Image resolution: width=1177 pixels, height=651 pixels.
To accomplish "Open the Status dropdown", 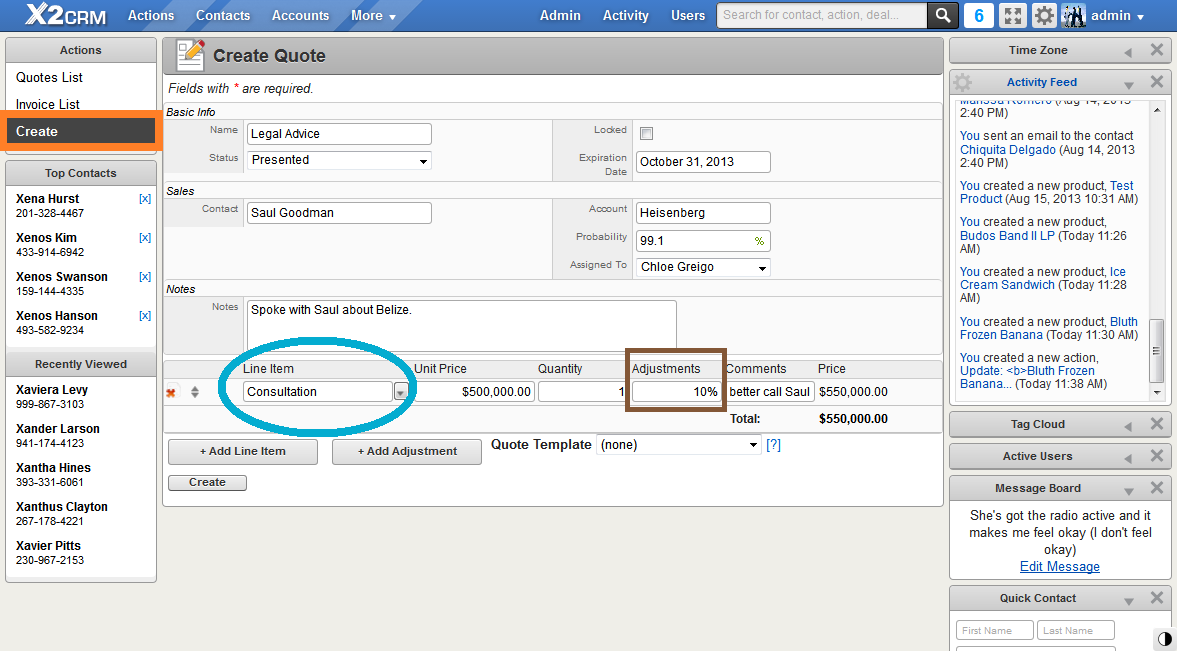I will [340, 160].
